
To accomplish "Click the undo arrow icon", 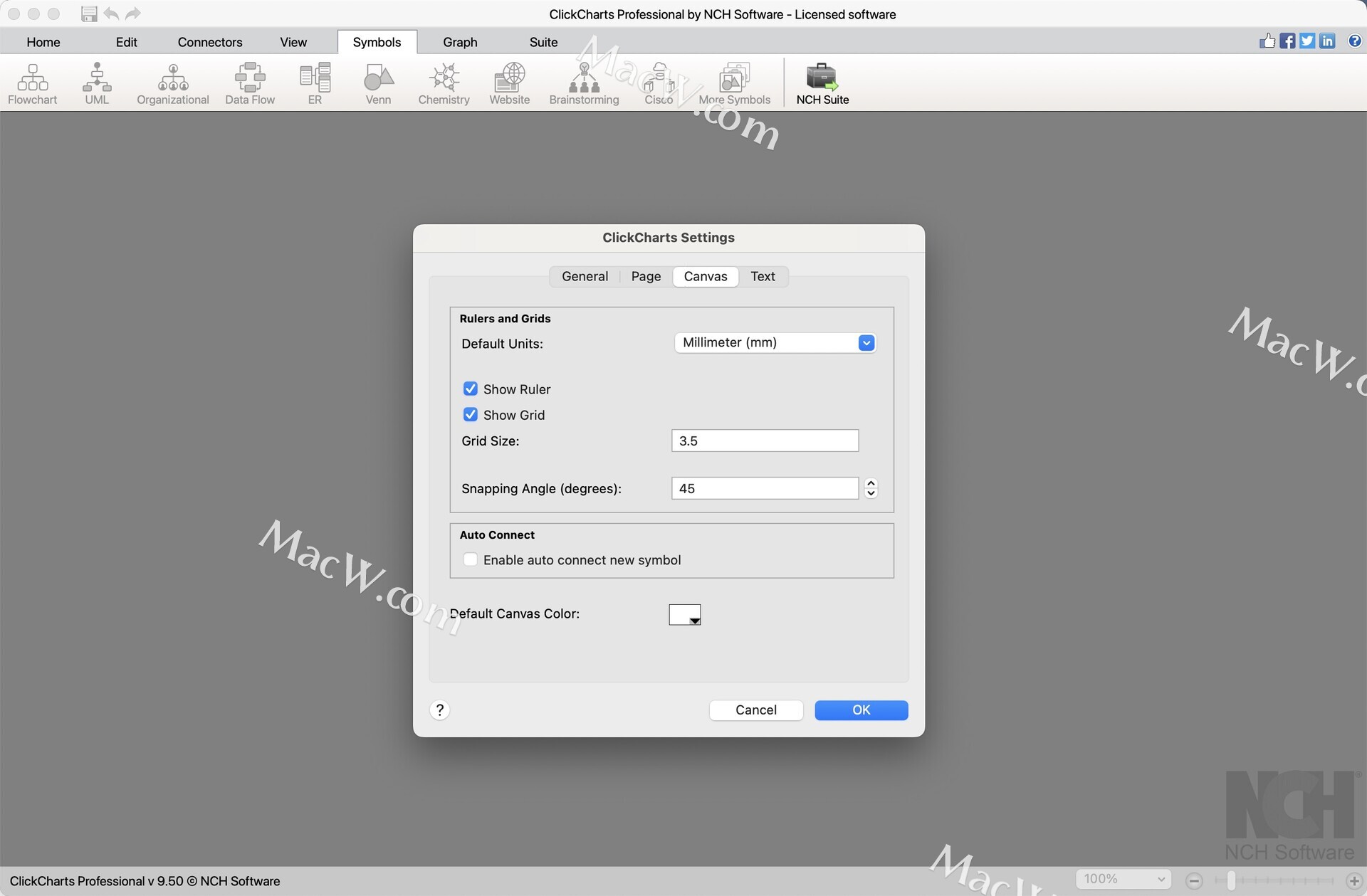I will point(111,14).
